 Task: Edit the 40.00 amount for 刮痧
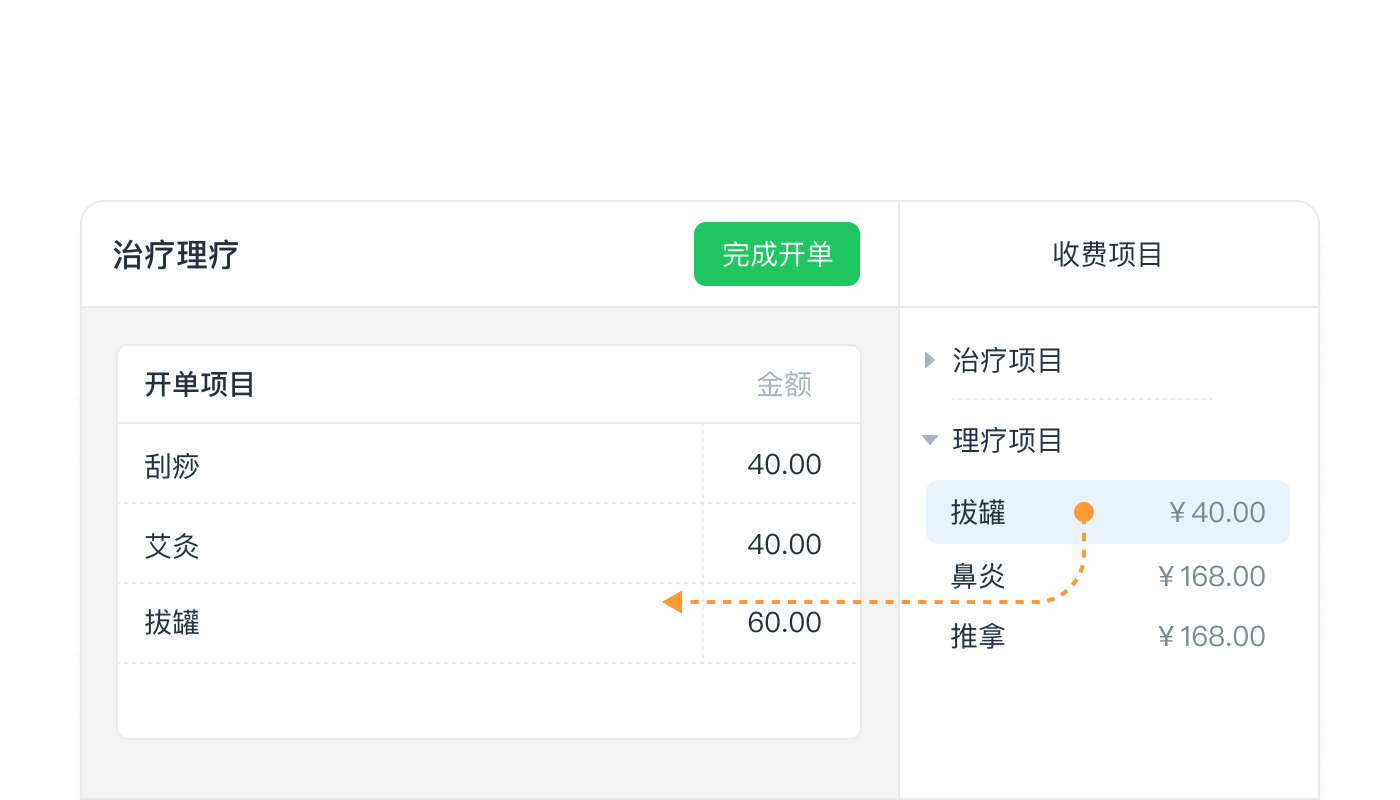(784, 465)
